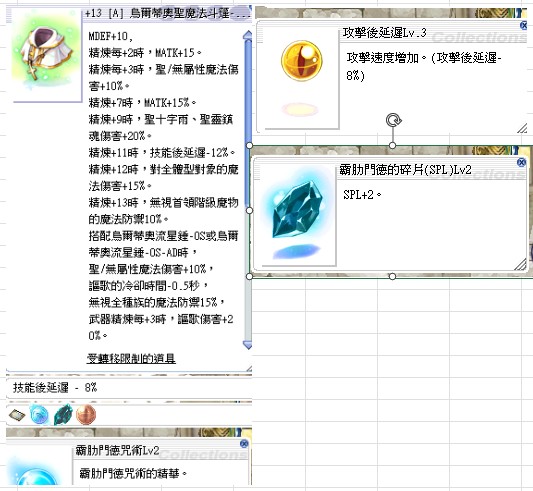This screenshot has height=491, width=533.
Task: Click the title +13 [A] 烏爾蒂奧聖魔法斗篷
Action: coord(167,14)
